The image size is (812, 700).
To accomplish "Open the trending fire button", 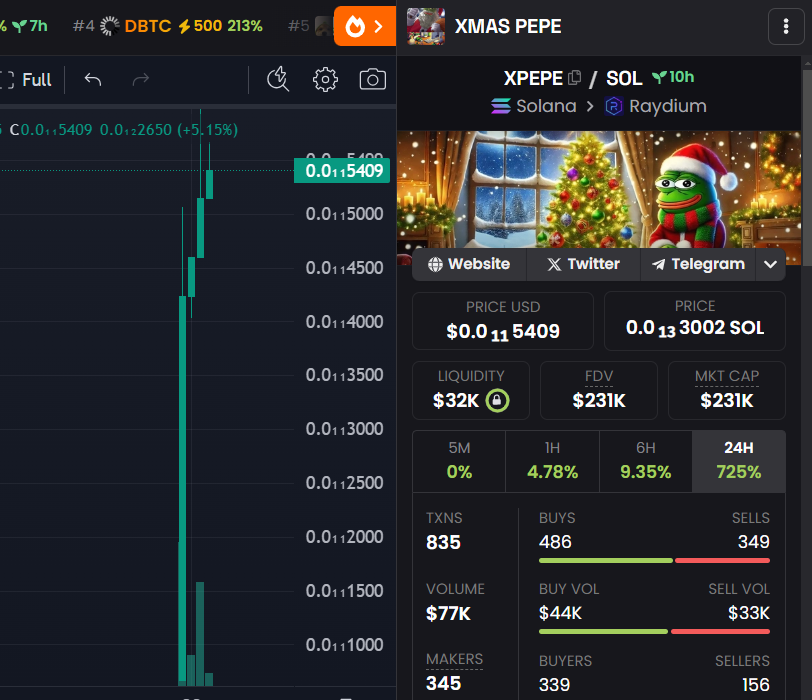I will tap(365, 26).
